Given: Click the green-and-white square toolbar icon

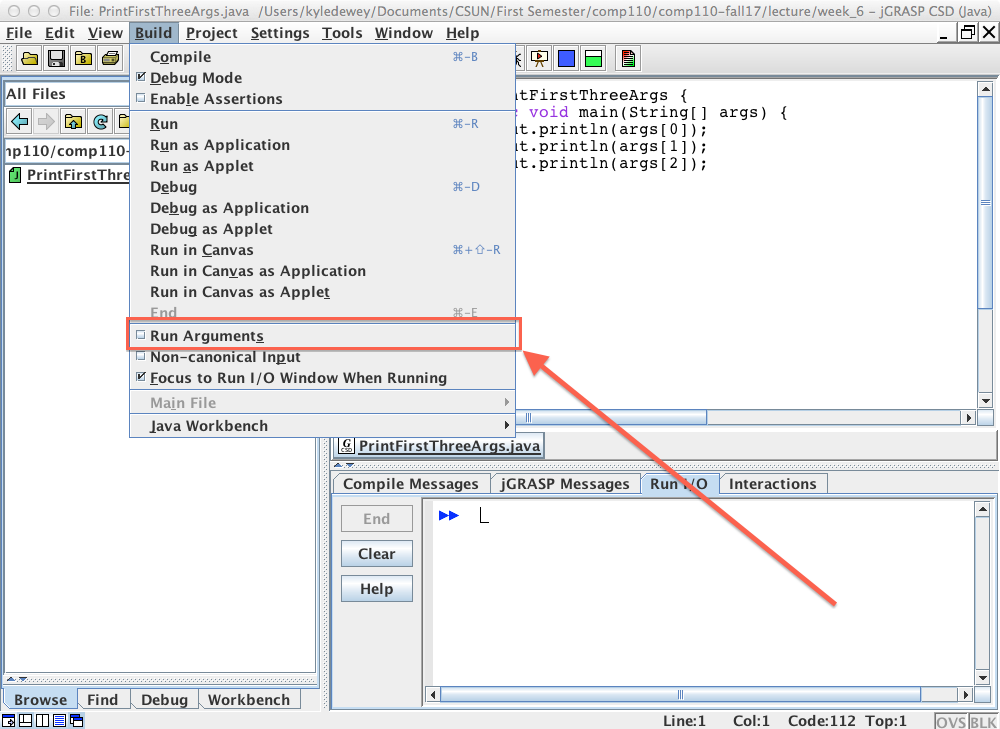Looking at the screenshot, I should pyautogui.click(x=593, y=58).
